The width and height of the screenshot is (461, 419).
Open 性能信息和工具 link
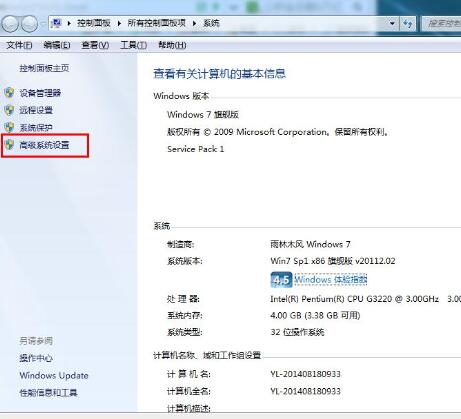click(48, 393)
